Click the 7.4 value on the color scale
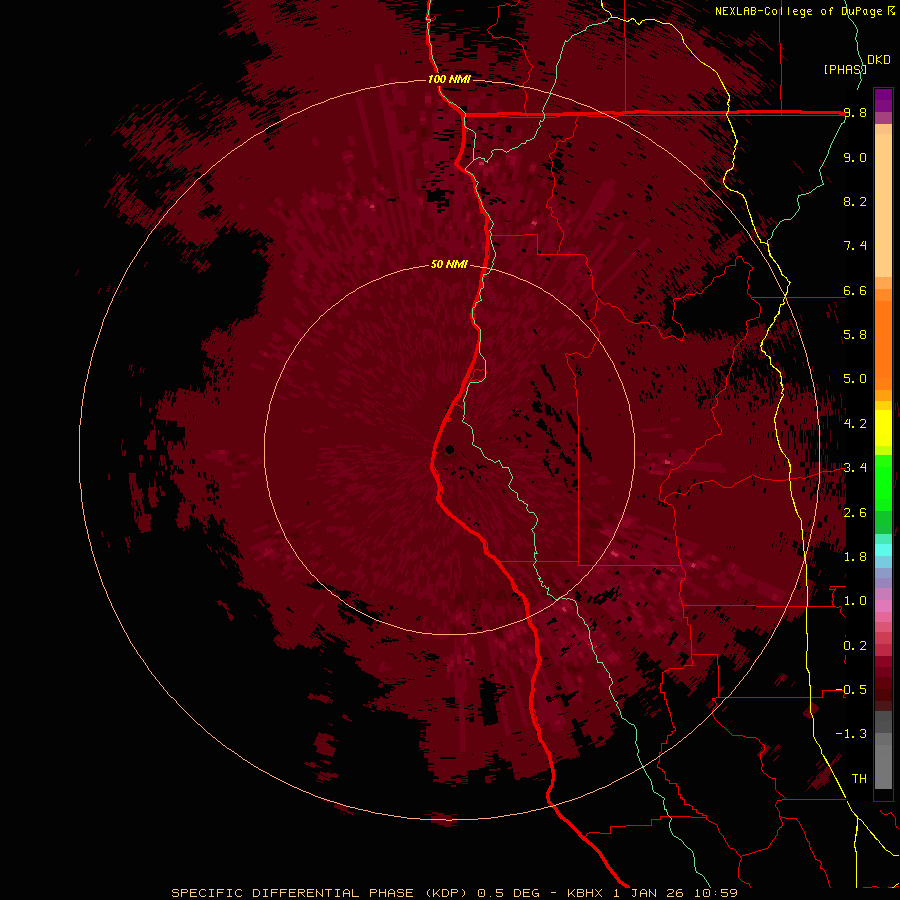This screenshot has height=900, width=900. pyautogui.click(x=855, y=246)
